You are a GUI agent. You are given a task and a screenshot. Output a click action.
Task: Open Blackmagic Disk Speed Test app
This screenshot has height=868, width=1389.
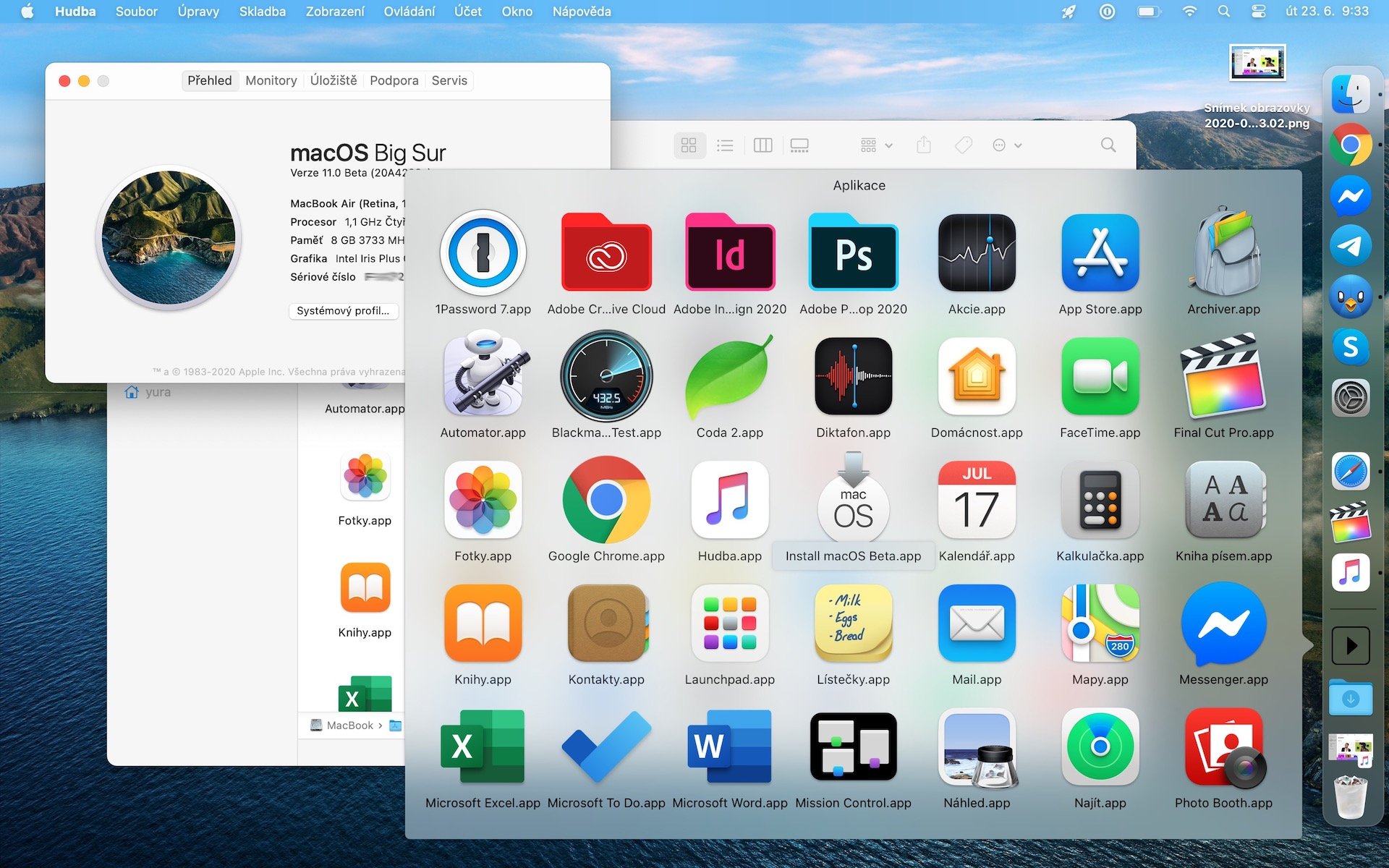pyautogui.click(x=606, y=376)
